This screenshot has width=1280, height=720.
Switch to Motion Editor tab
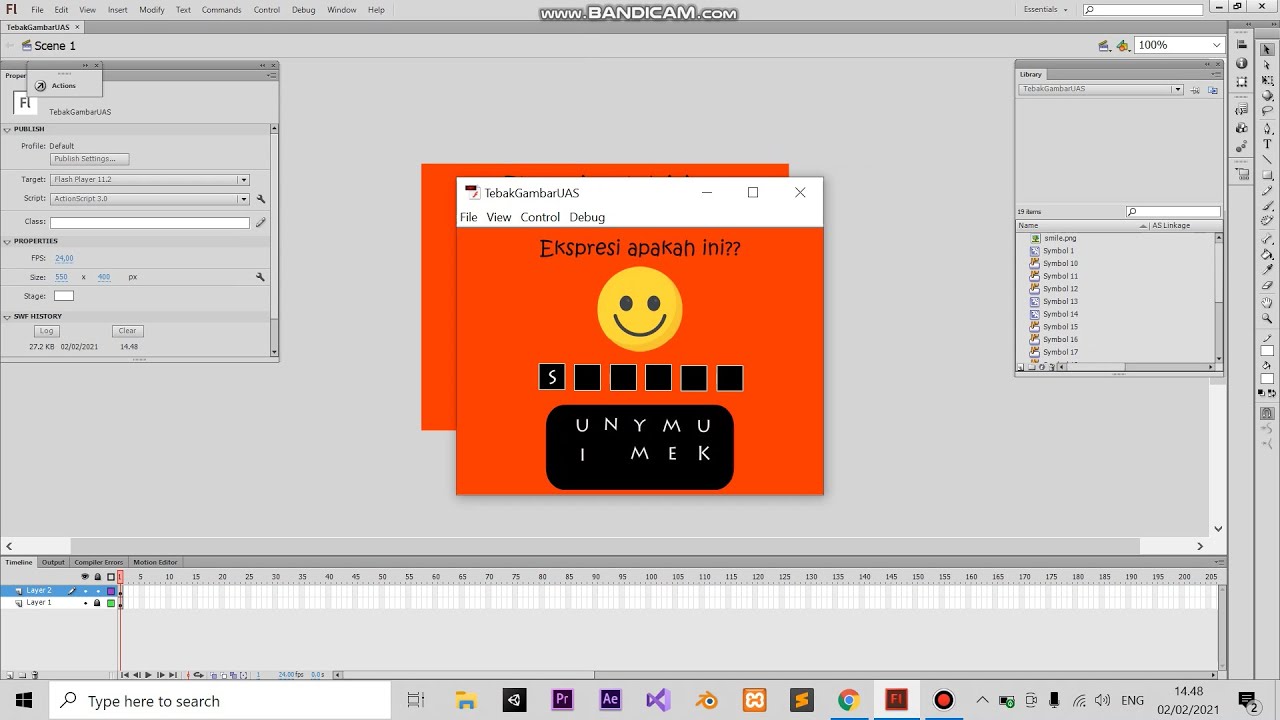(155, 562)
